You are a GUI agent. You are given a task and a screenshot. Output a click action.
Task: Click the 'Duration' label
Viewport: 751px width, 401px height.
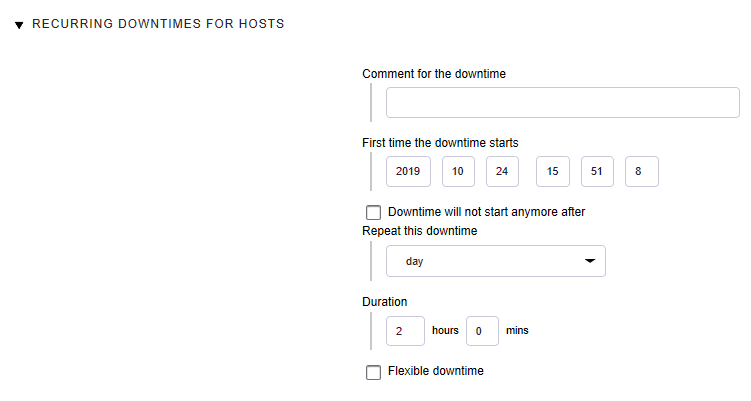tap(385, 301)
